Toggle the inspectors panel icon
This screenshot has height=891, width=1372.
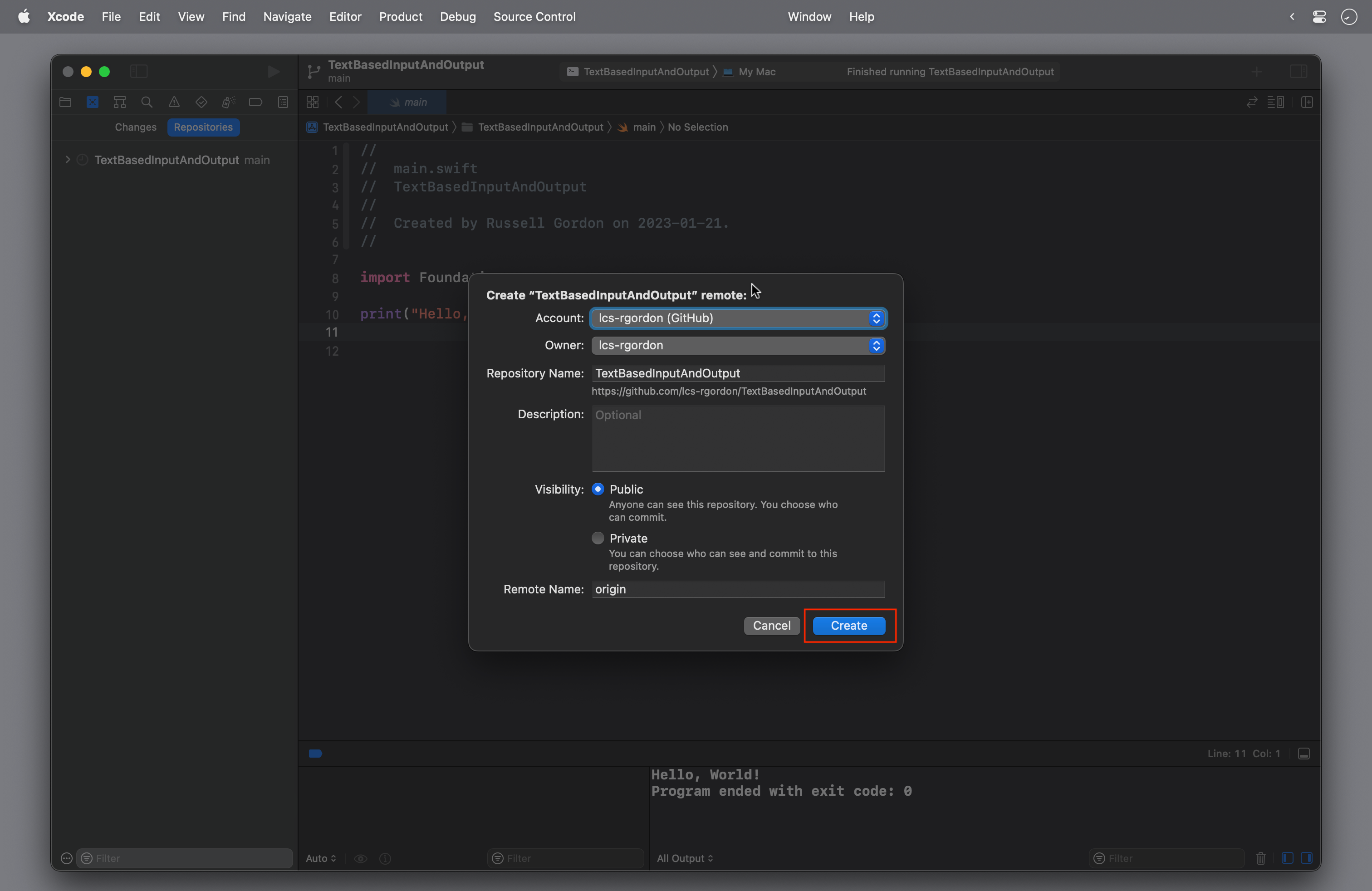1298,72
